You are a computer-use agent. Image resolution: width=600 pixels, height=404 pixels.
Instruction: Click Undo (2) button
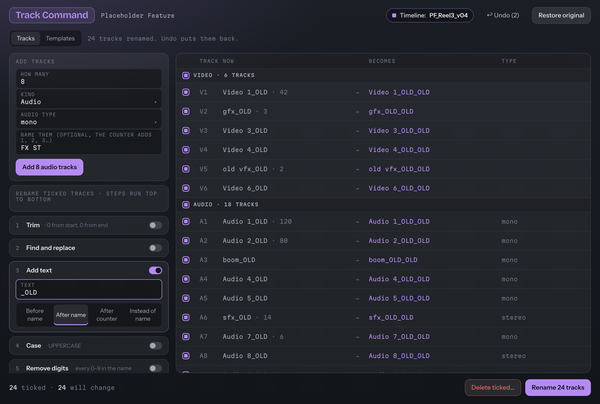(x=503, y=15)
